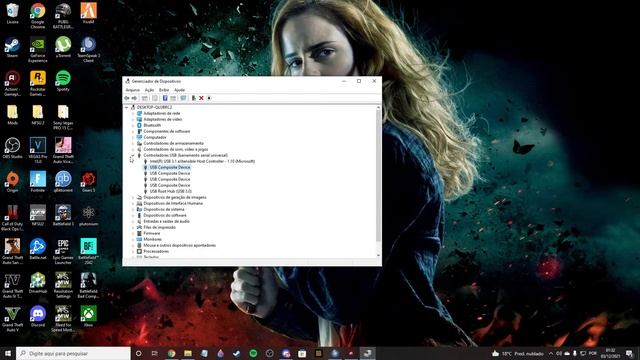Select the Computador tree item
This screenshot has width=640, height=360.
tap(155, 137)
